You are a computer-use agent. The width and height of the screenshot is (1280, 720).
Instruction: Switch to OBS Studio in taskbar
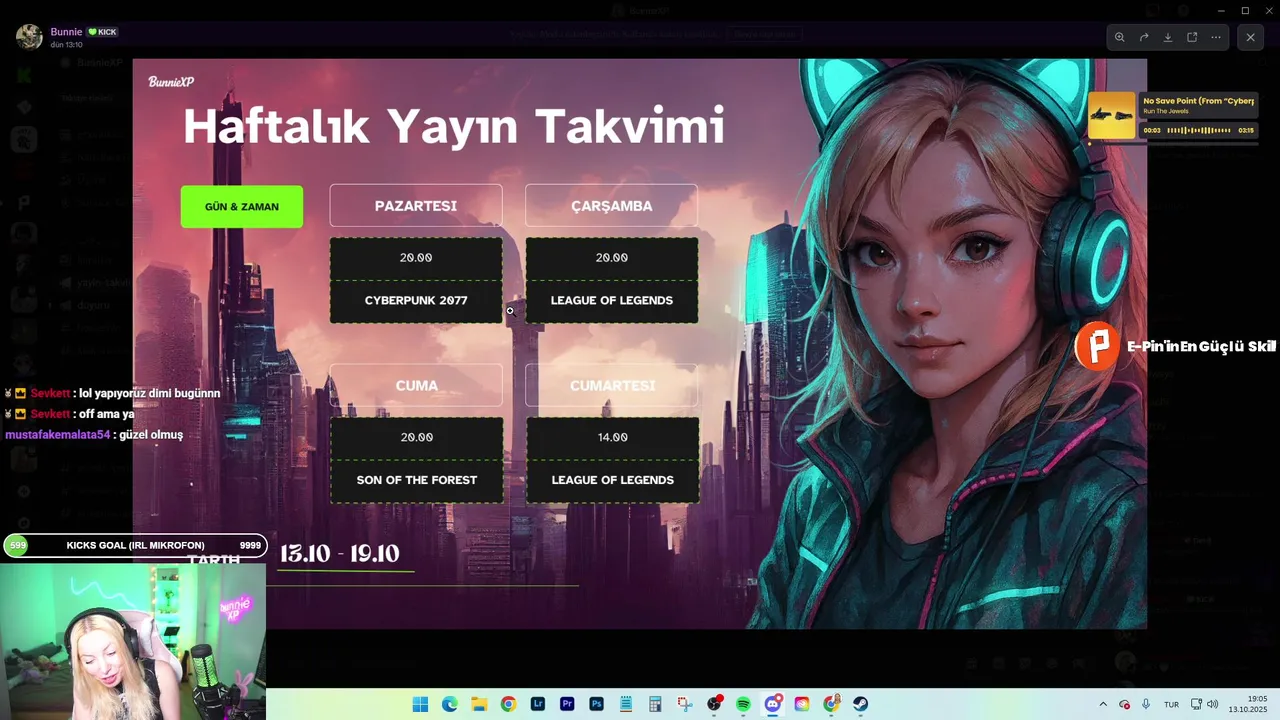[714, 704]
